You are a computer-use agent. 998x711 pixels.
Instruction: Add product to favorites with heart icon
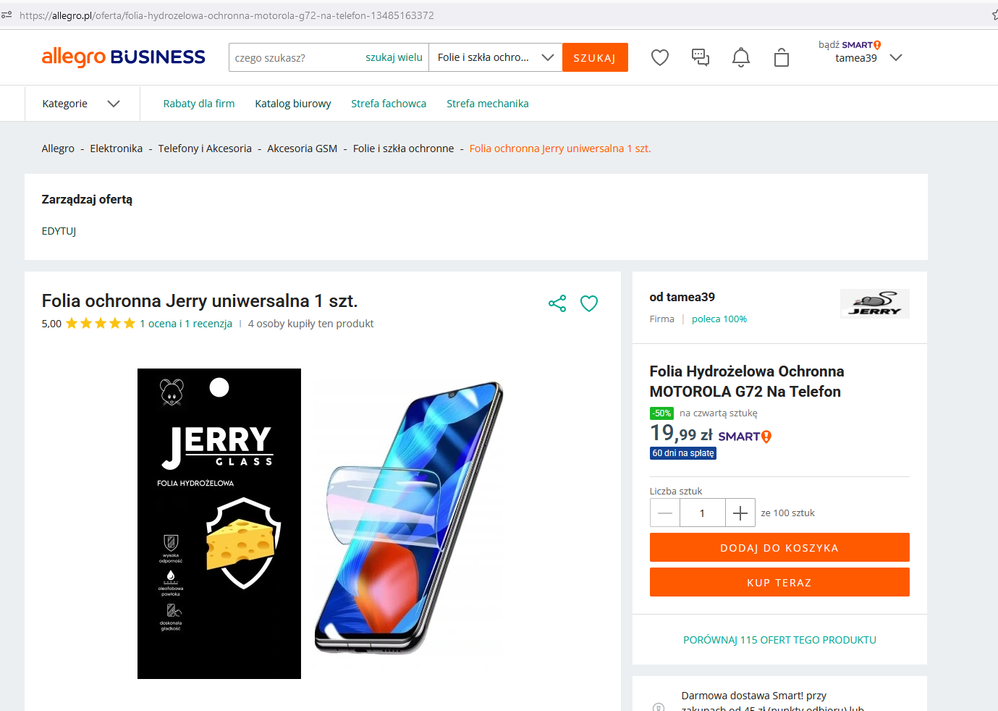[589, 303]
